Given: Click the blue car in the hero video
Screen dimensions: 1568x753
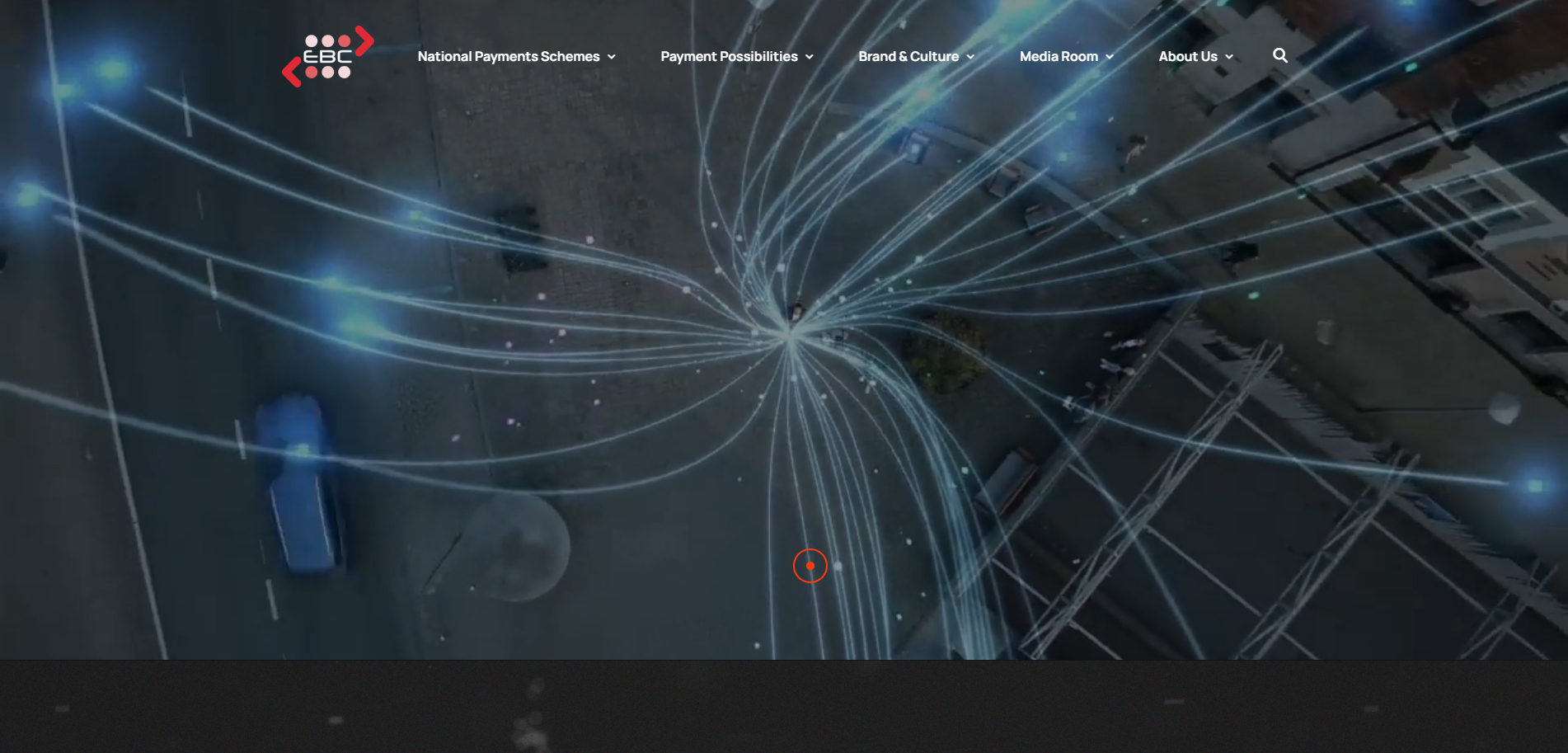Looking at the screenshot, I should coord(301,487).
